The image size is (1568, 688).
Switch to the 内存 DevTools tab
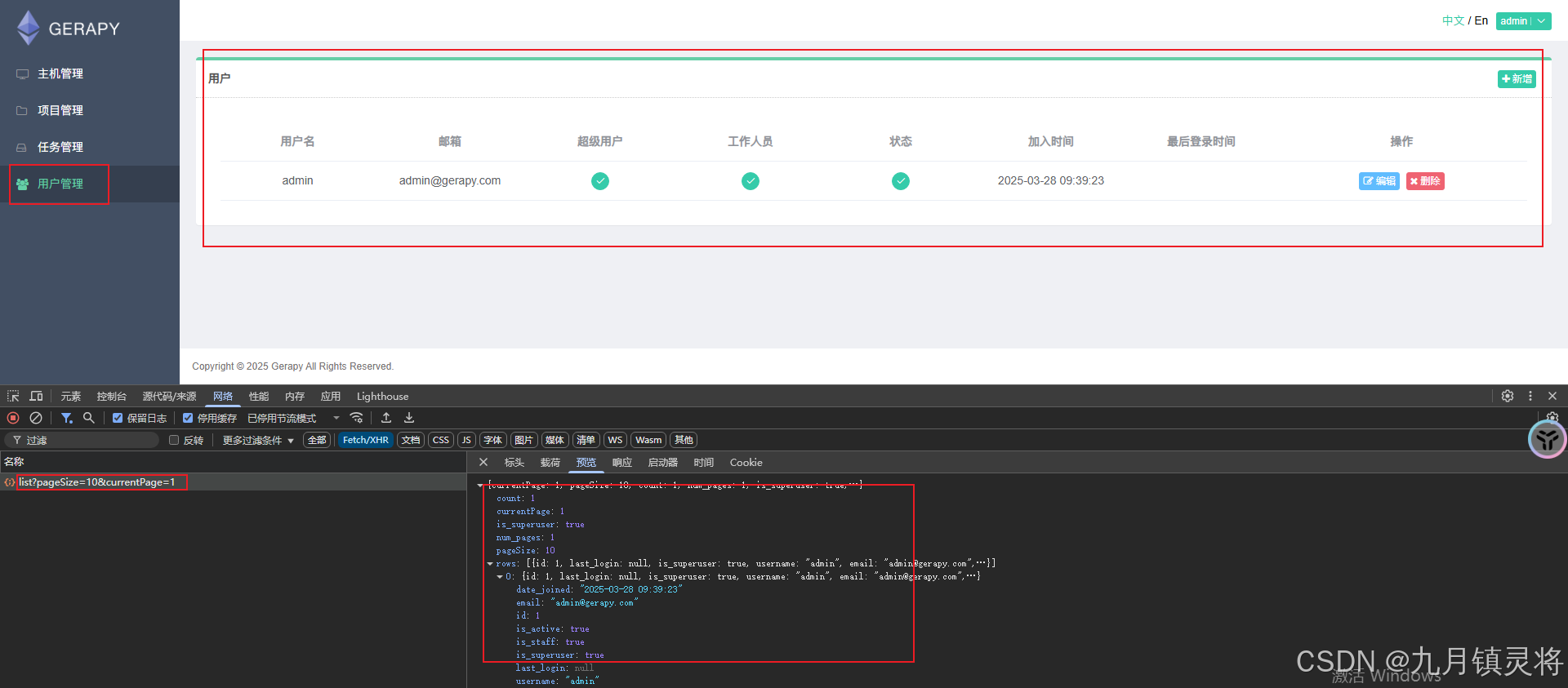point(295,397)
